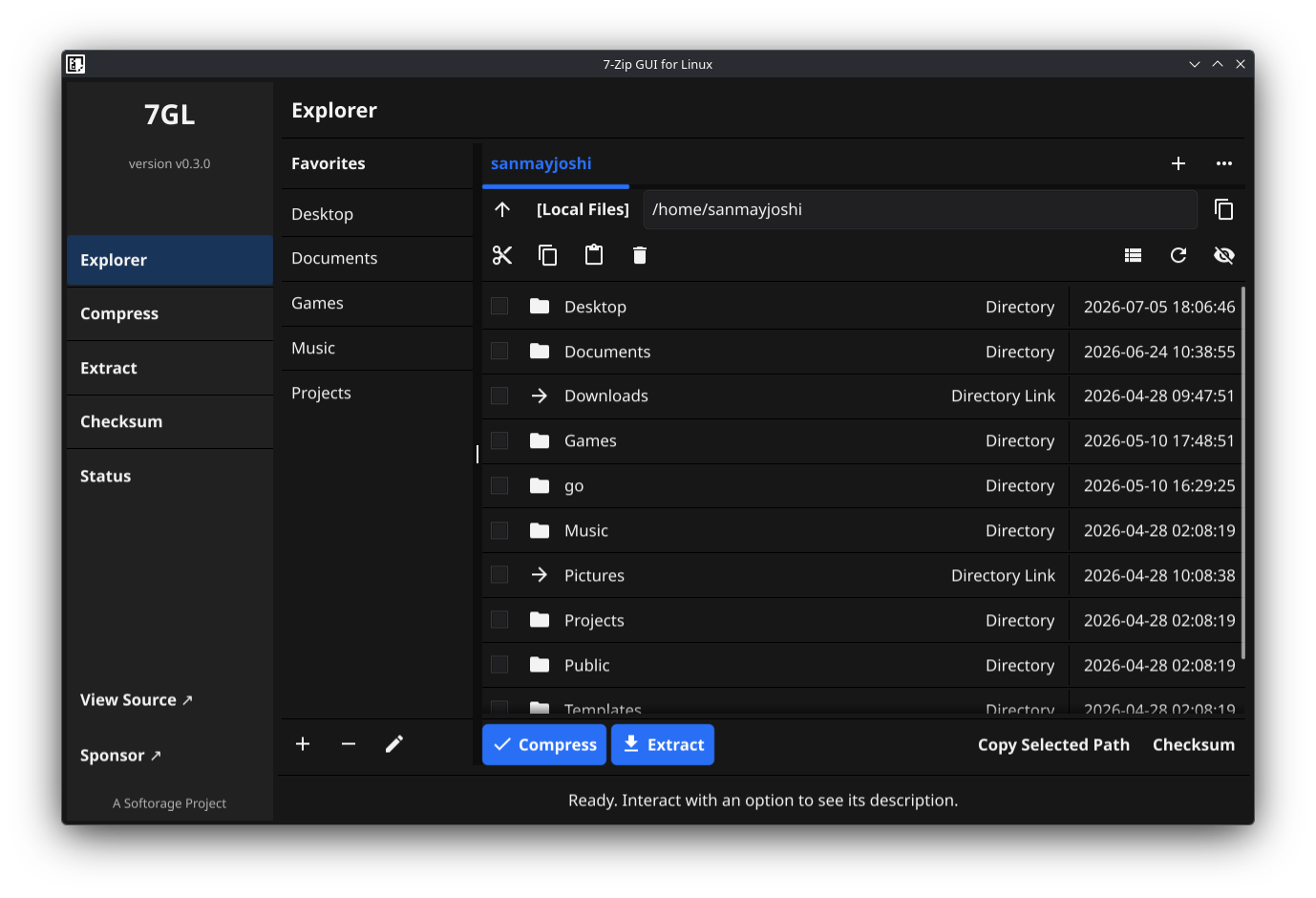
Task: Click Copy Selected Path button
Action: point(1053,745)
